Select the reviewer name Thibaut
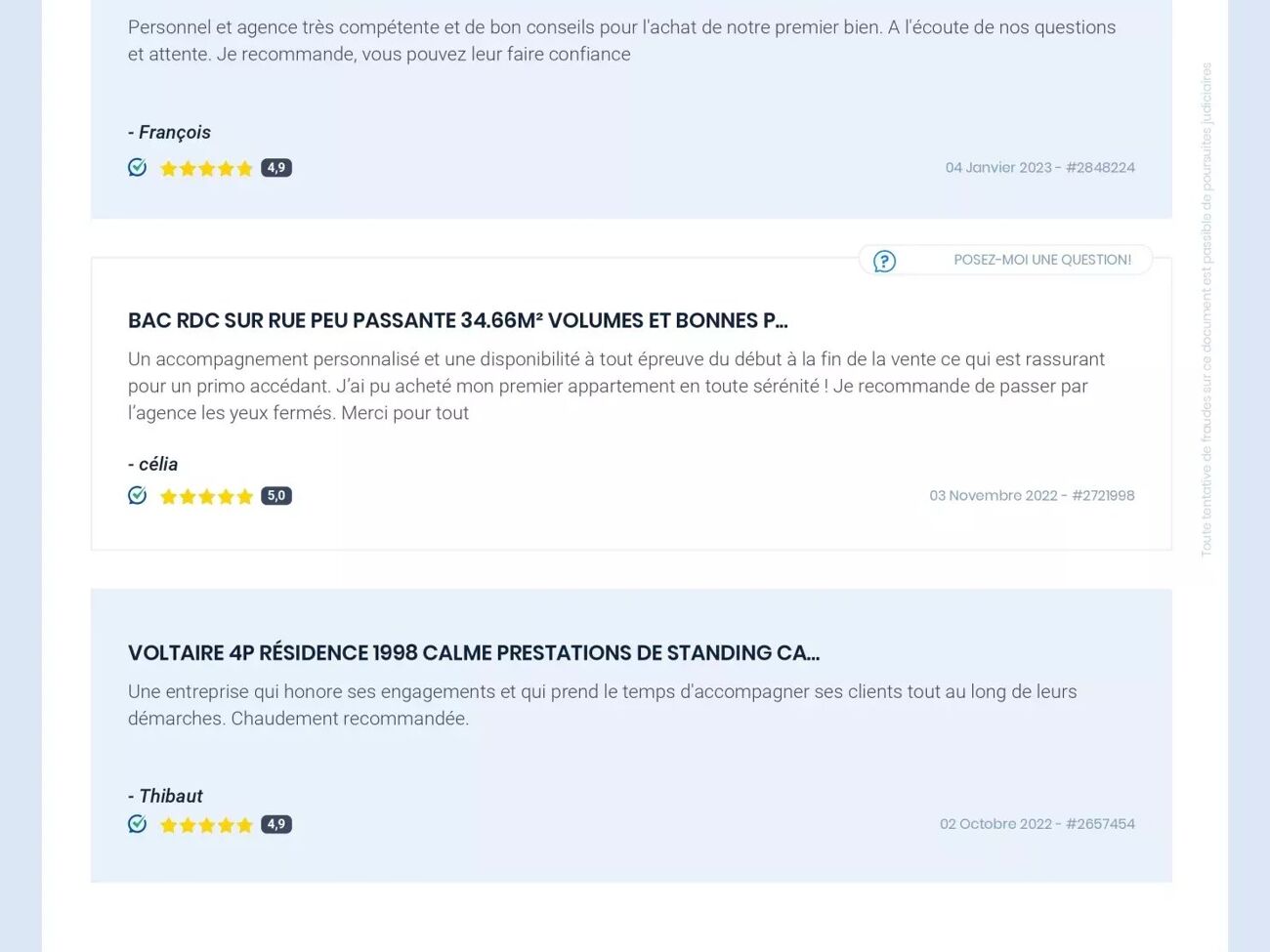 [x=170, y=796]
